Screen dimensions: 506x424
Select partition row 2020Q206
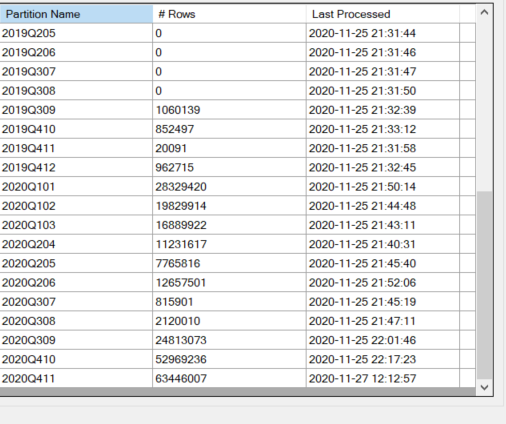point(238,283)
